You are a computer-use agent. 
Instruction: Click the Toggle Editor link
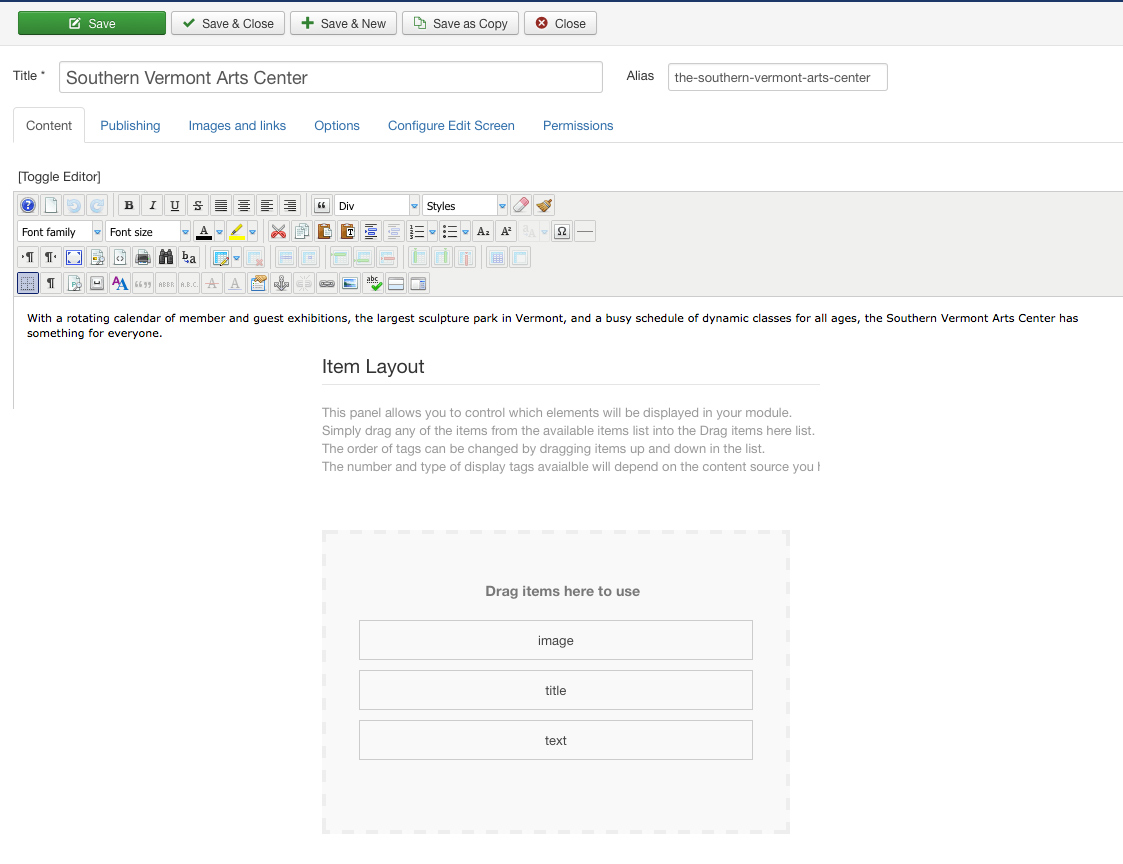pyautogui.click(x=59, y=176)
